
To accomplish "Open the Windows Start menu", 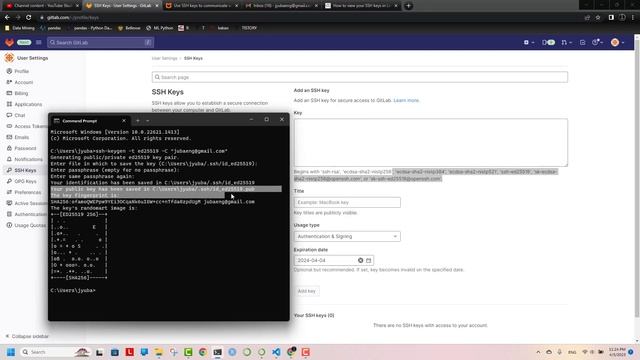I will tap(11, 352).
